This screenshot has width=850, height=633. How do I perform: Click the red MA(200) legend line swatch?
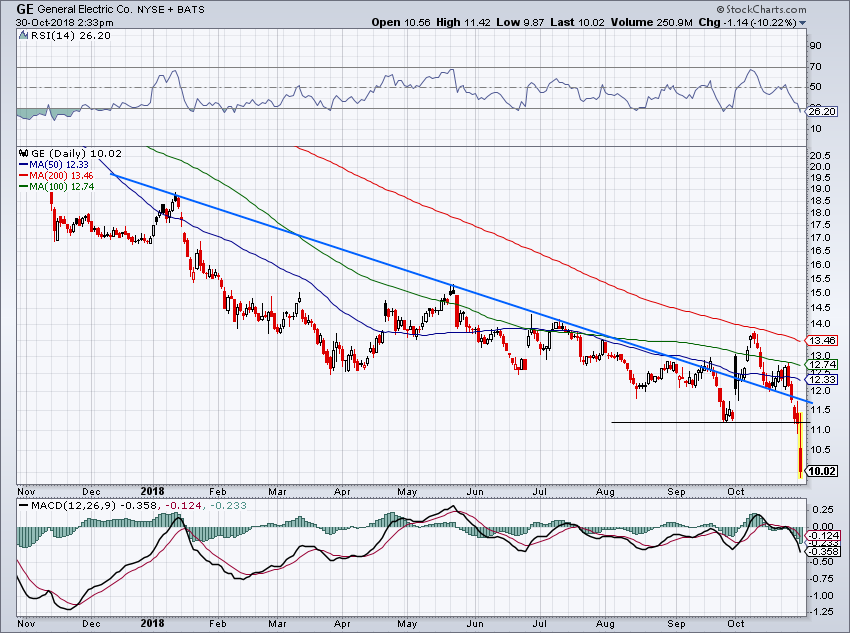23,176
